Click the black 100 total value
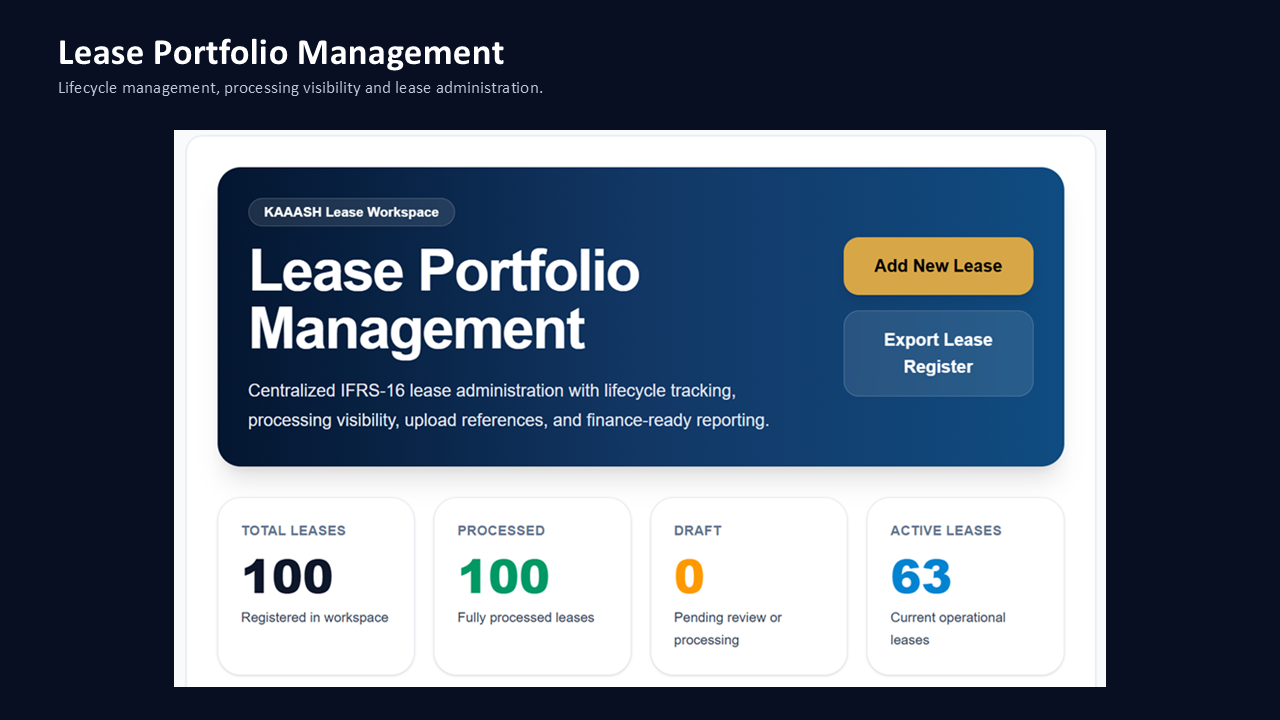1280x720 pixels. tap(287, 577)
